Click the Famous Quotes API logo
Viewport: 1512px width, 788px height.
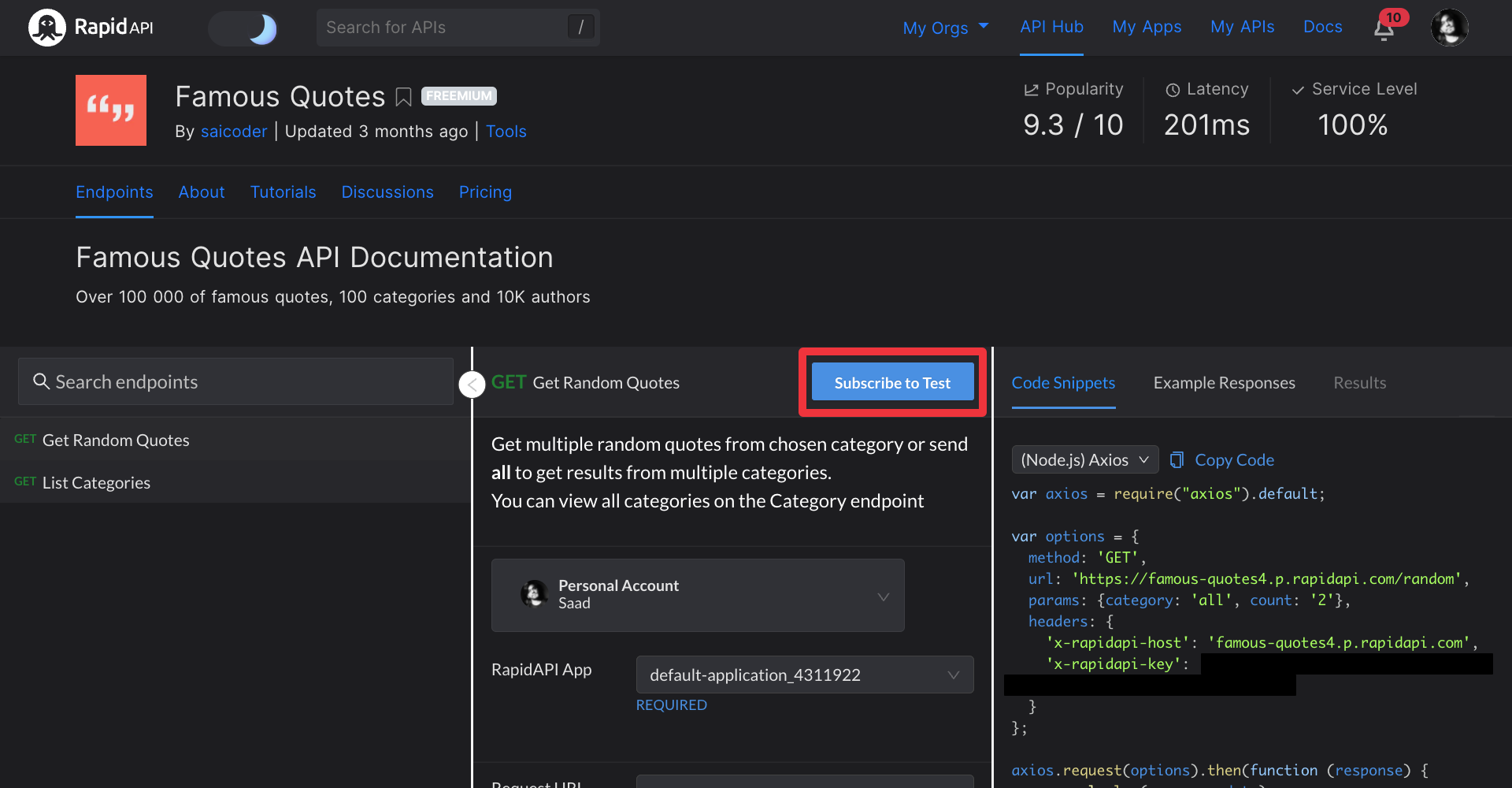click(111, 110)
